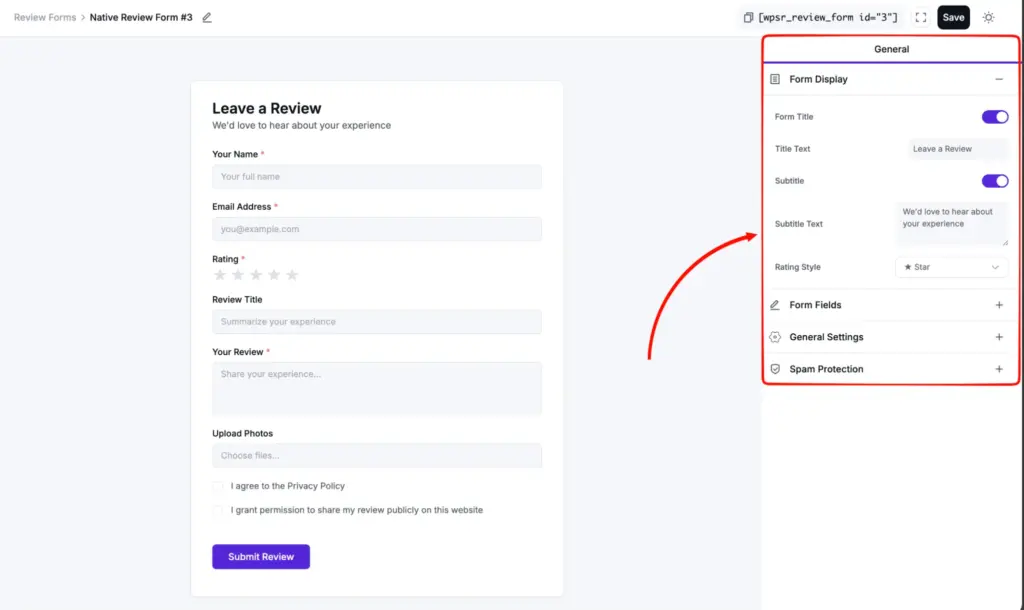Expand the Spam Protection section
This screenshot has height=610, width=1024.
coord(998,369)
